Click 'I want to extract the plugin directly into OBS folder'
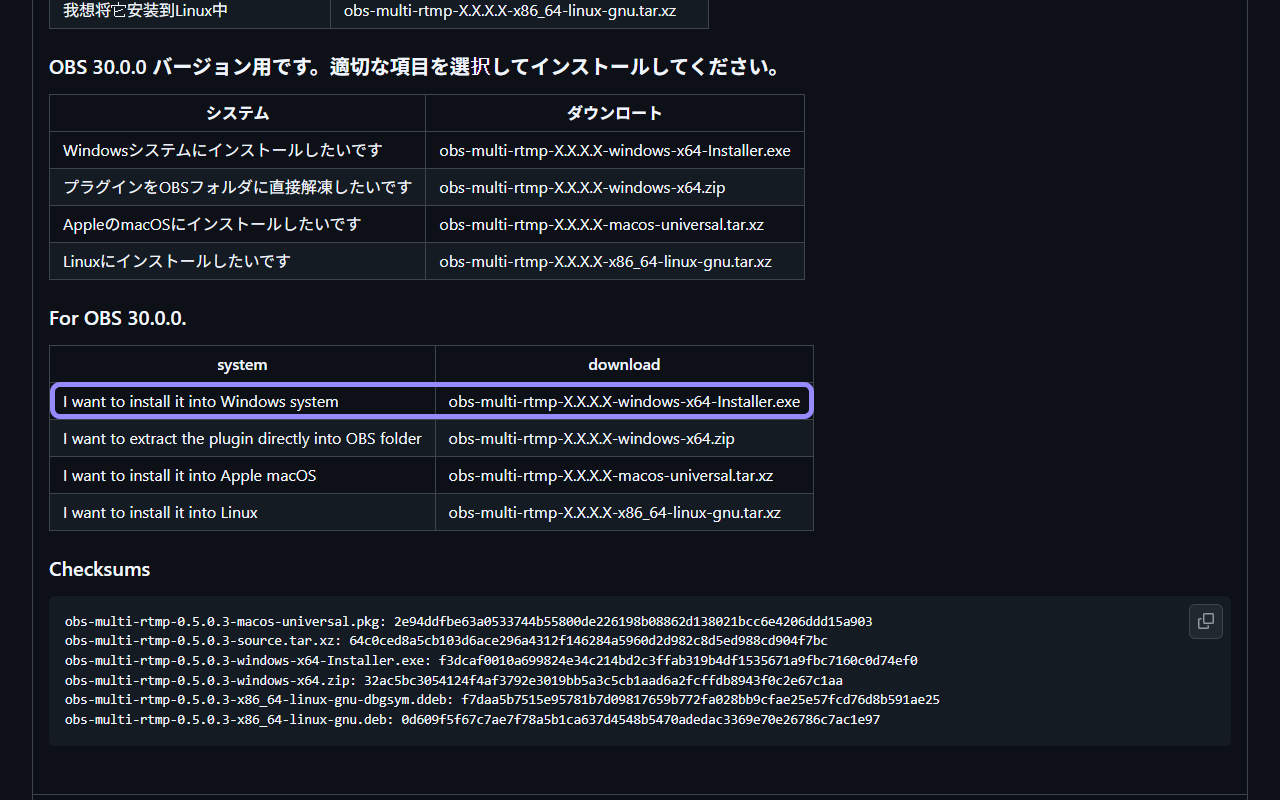Screen dimensions: 1280x800 (x=243, y=439)
